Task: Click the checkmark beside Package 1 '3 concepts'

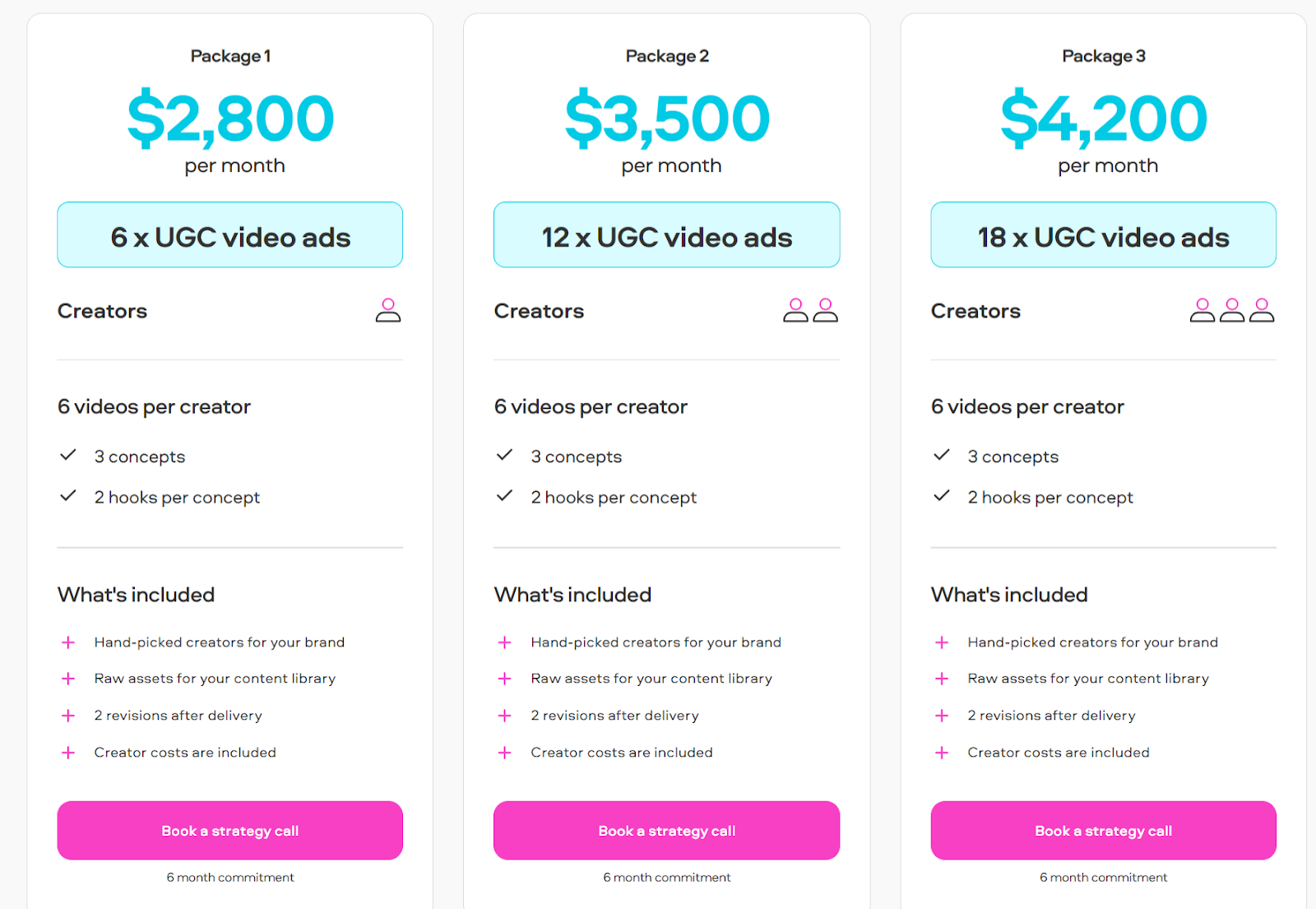Action: [x=68, y=455]
